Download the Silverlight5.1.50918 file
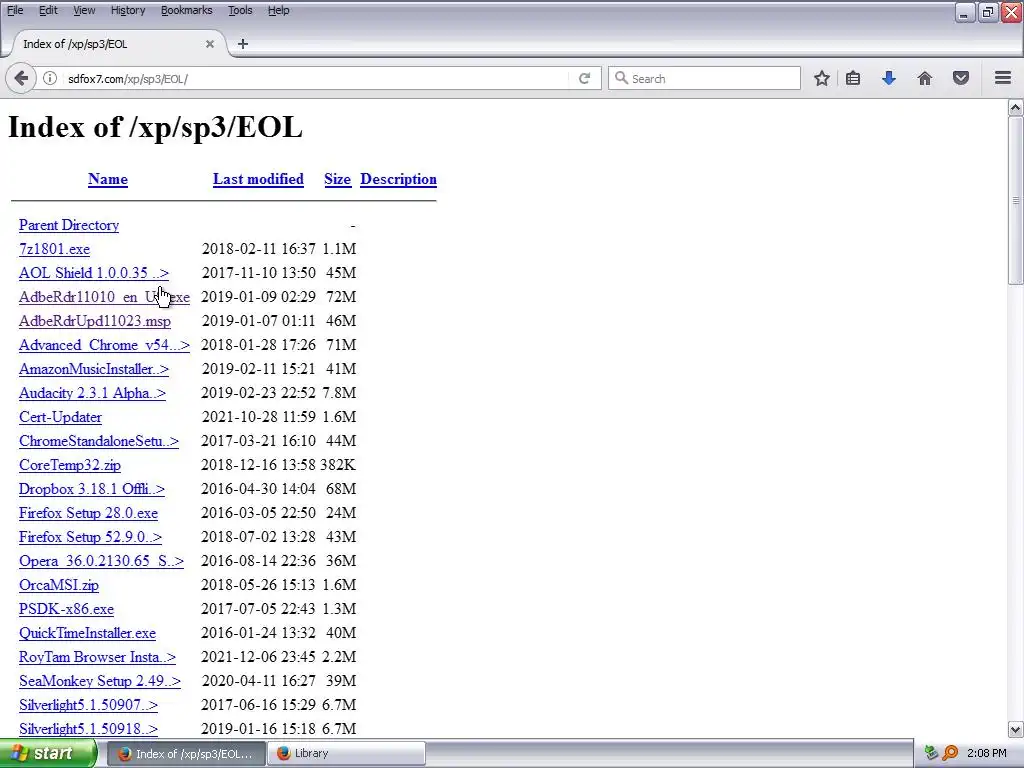This screenshot has height=768, width=1024. 88,729
